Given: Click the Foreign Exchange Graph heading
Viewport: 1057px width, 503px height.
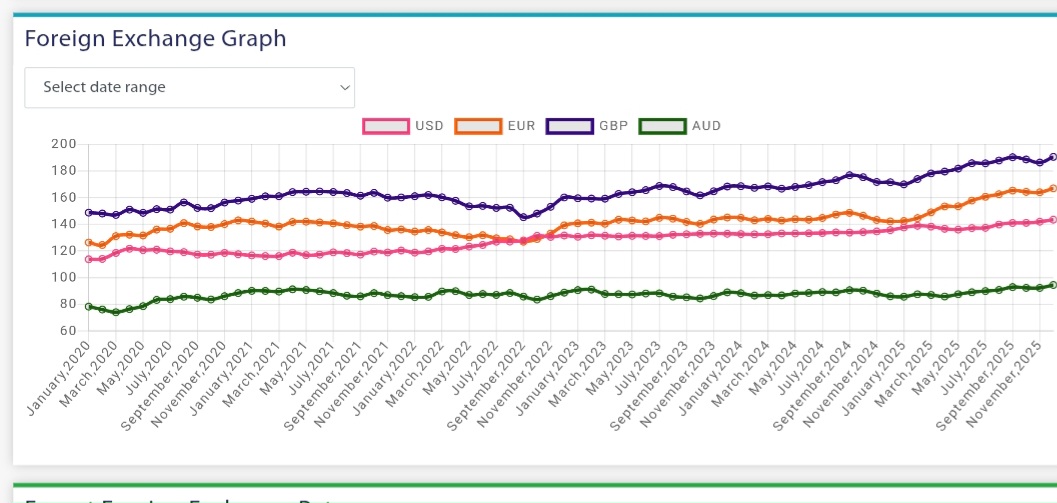Looking at the screenshot, I should (155, 38).
